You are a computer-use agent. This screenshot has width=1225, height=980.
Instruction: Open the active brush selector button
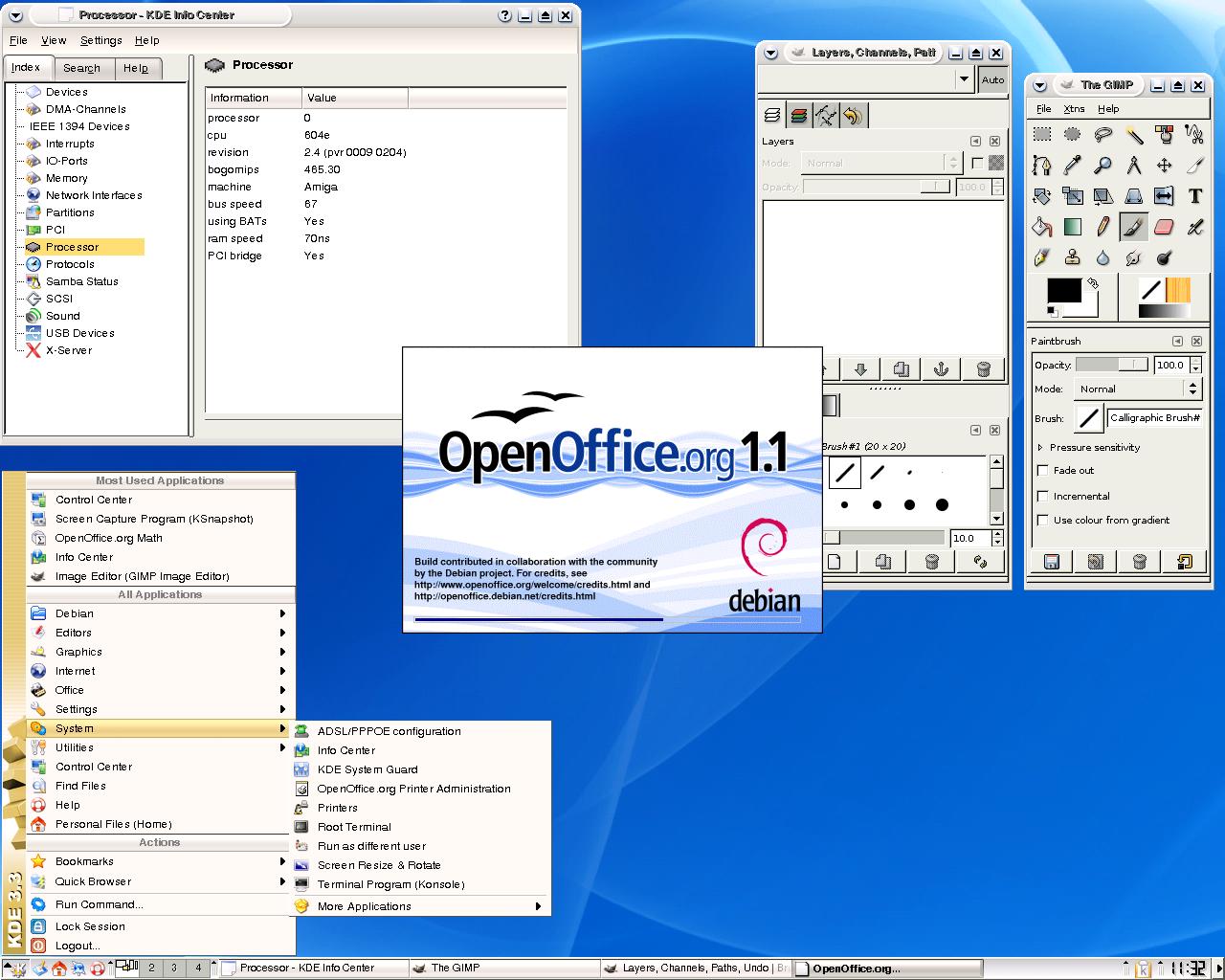tap(1088, 418)
